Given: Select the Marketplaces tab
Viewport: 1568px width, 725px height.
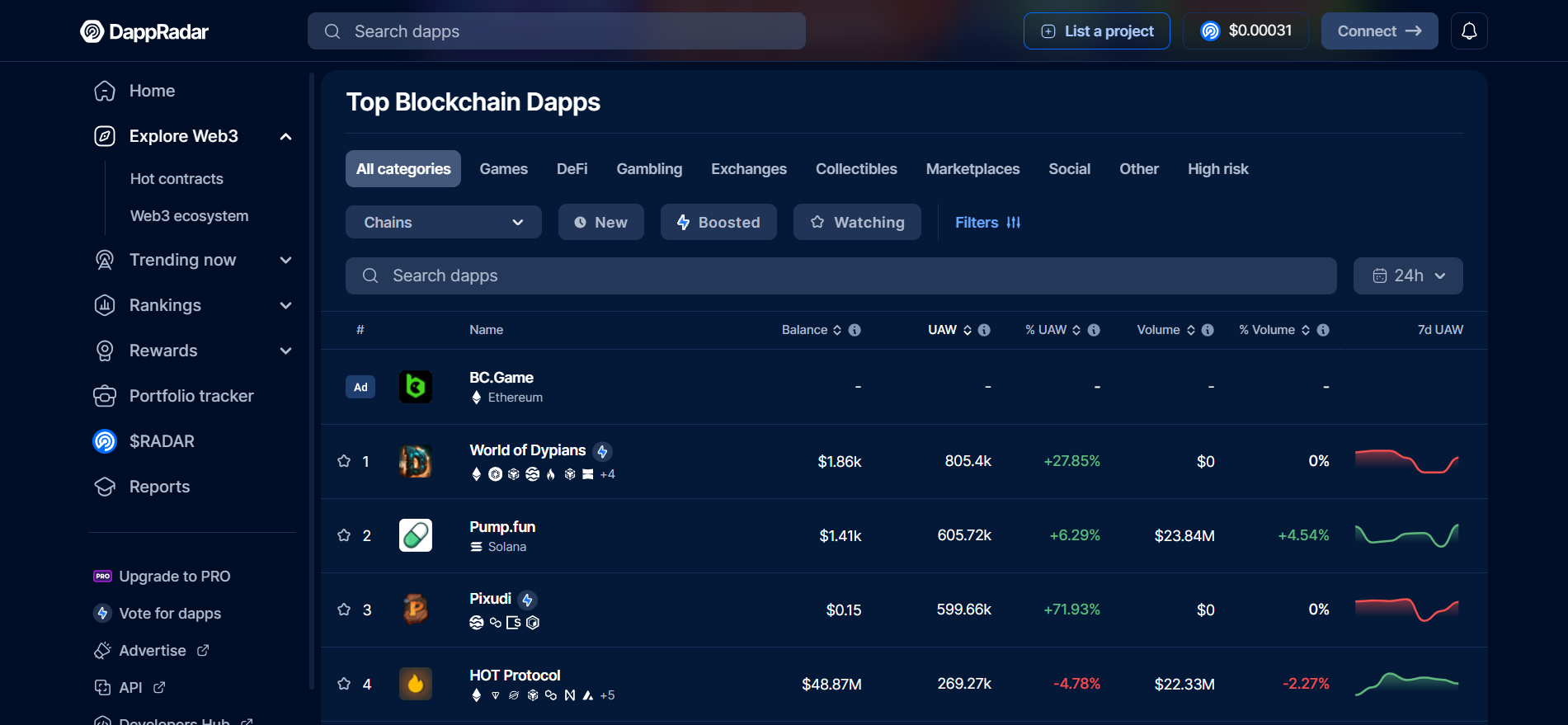Looking at the screenshot, I should (972, 168).
